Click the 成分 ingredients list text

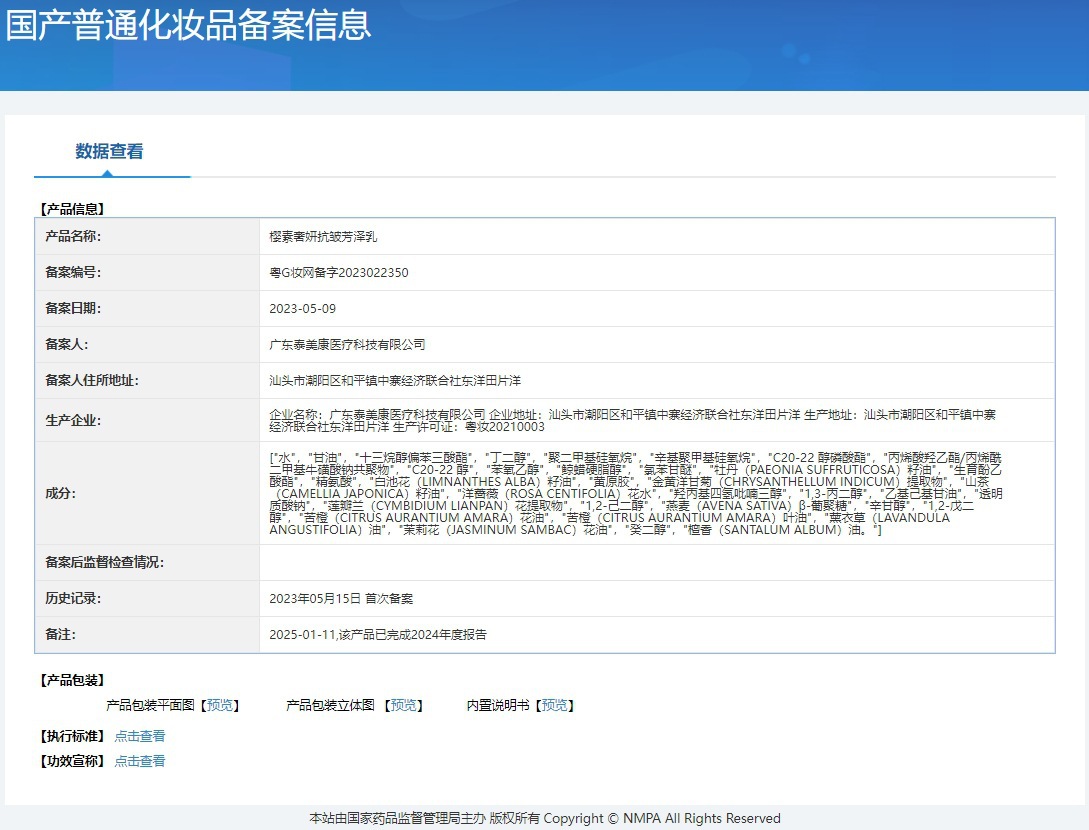[650, 493]
